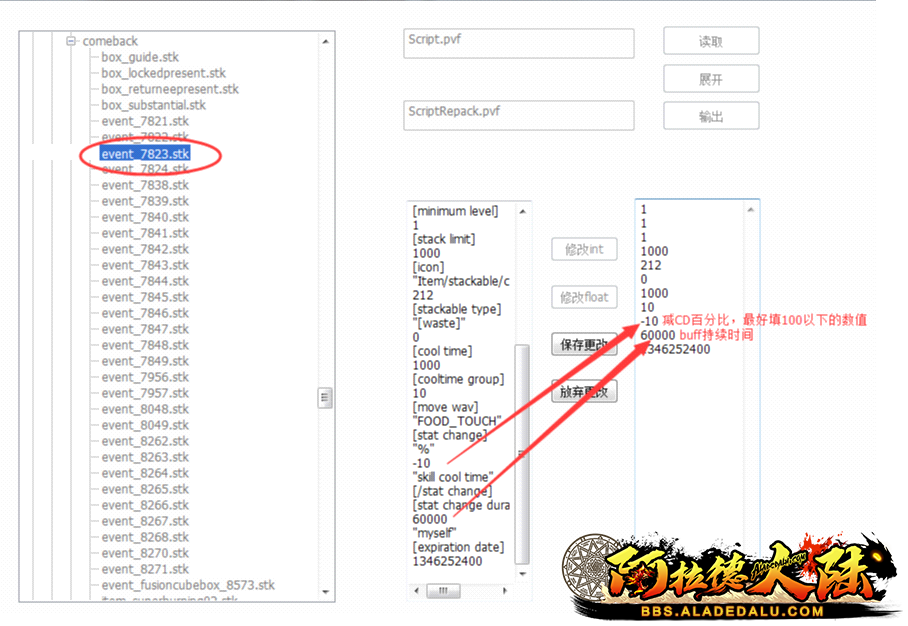Choose event_fusioncubebox_8573.stk from the tree
The height and width of the screenshot is (626, 908).
click(187, 585)
